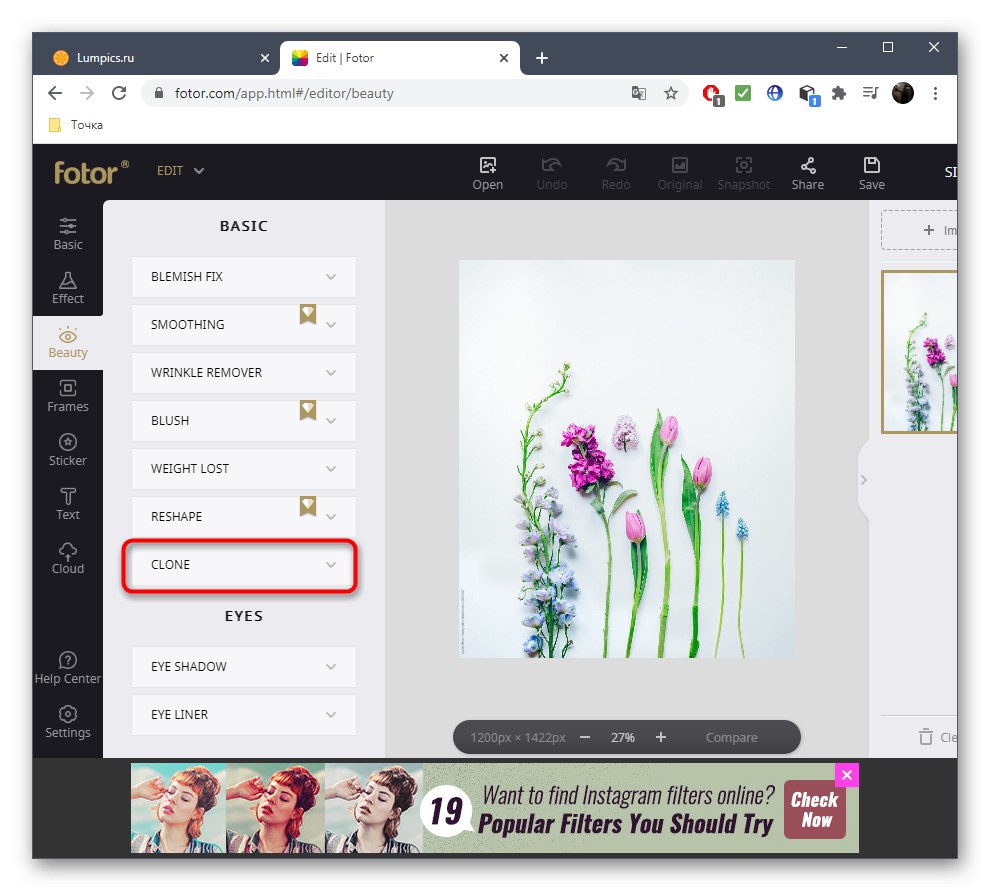Screen dimensions: 990x891
Task: Select the Effect panel icon
Action: coord(67,287)
